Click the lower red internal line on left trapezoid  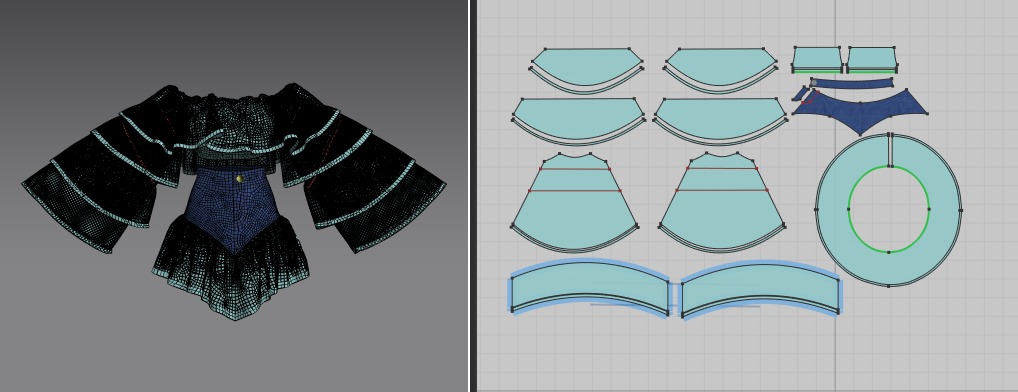click(x=575, y=191)
